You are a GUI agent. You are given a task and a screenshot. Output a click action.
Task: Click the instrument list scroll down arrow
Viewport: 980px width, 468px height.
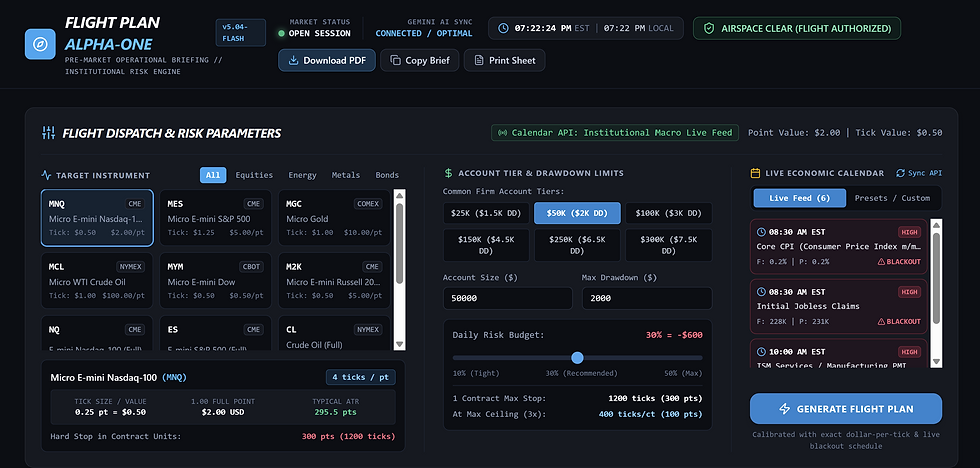pyautogui.click(x=400, y=345)
